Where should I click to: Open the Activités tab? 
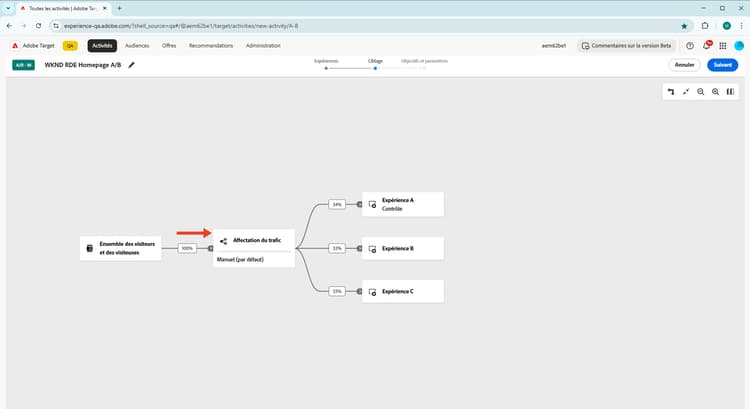pos(102,45)
